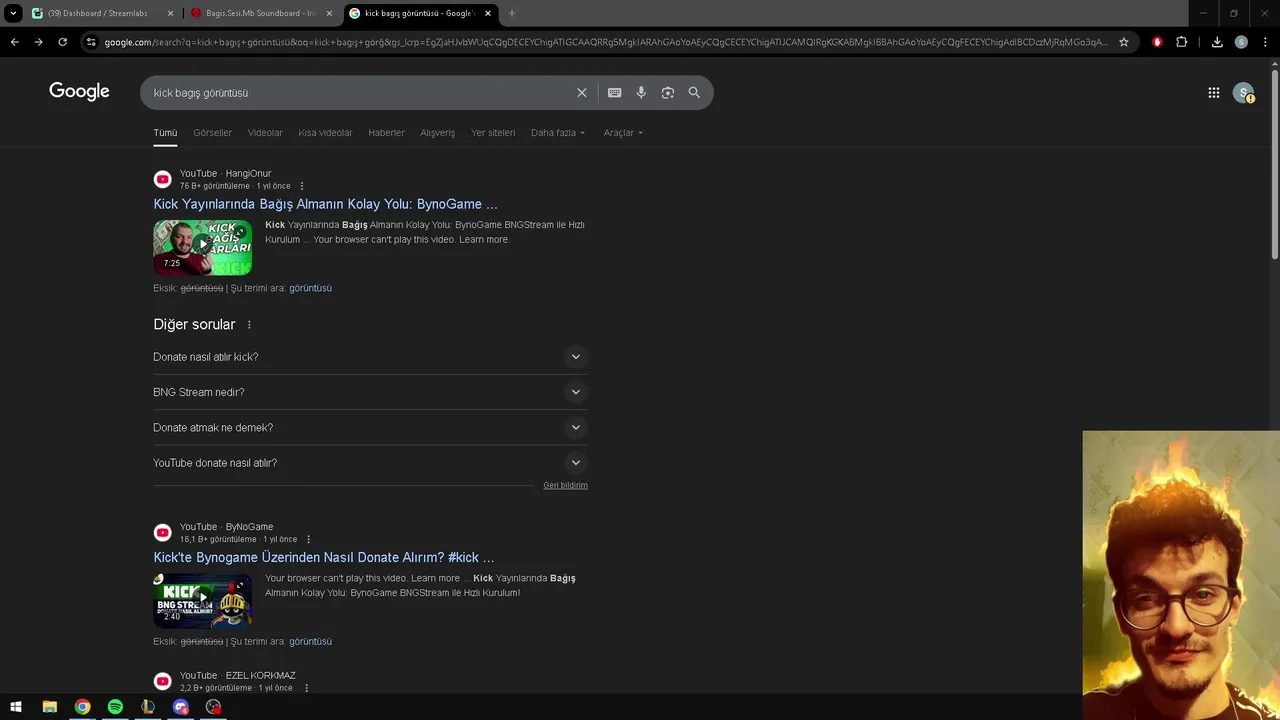Submit search with magnifier icon

point(694,93)
